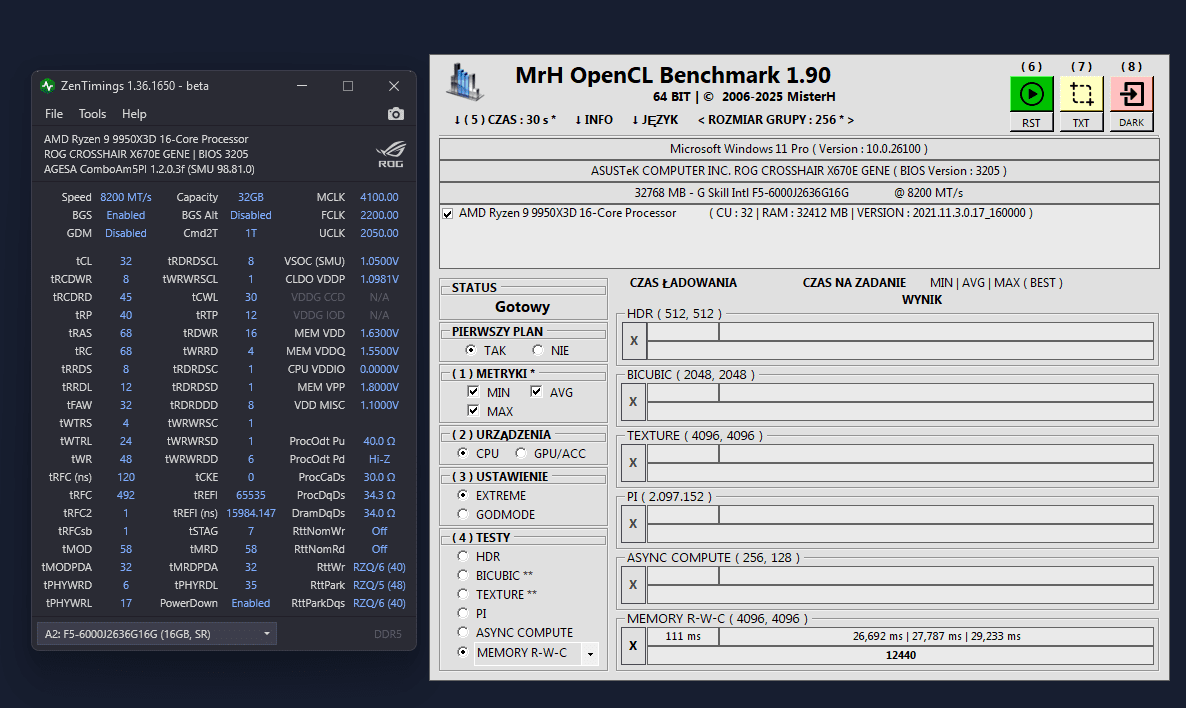Open File menu in ZenTimings
Viewport: 1186px width, 708px height.
pos(54,113)
